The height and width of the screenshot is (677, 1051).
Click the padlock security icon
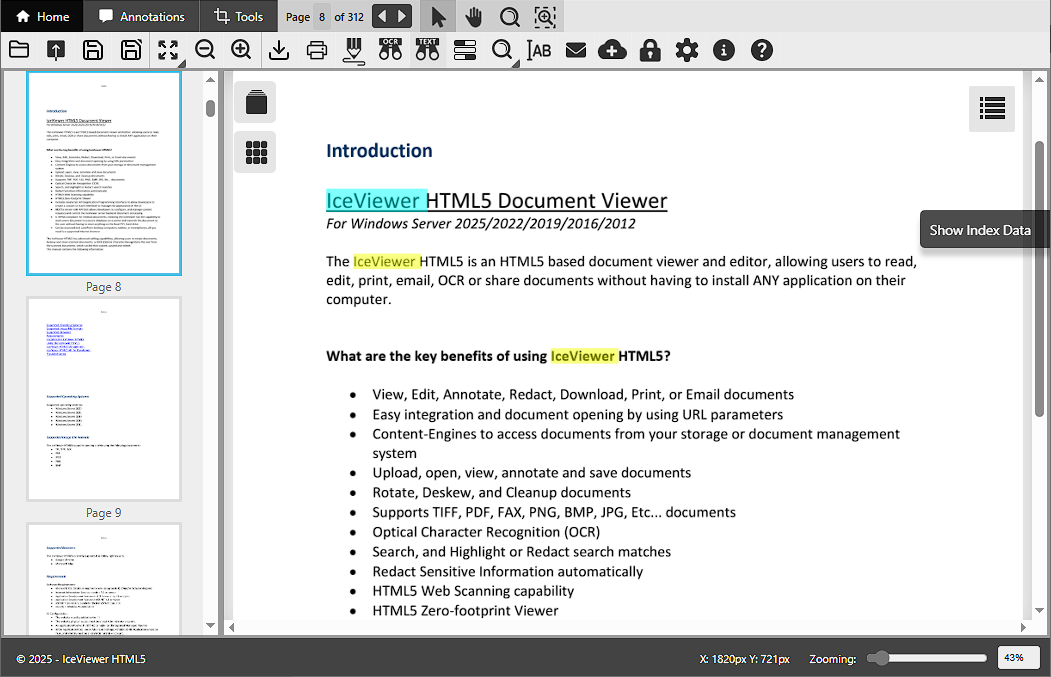(x=650, y=50)
